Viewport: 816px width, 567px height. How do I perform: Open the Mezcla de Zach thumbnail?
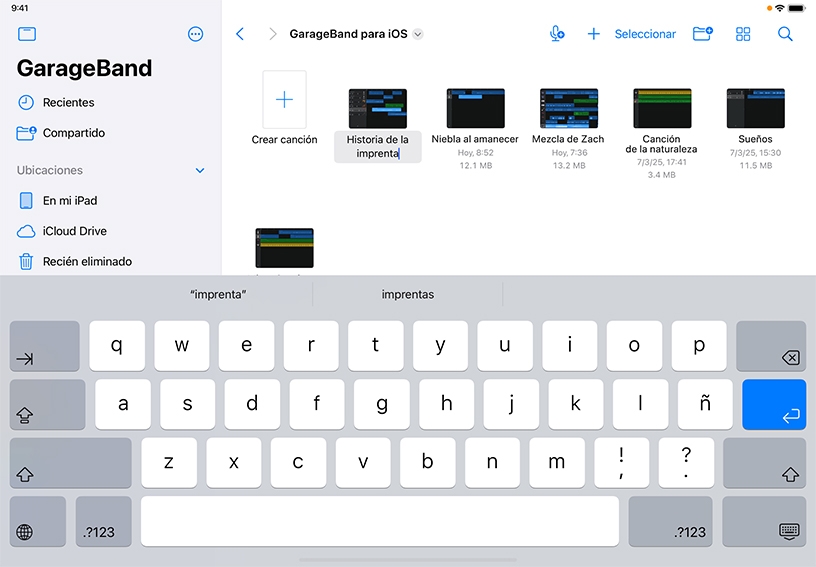tap(569, 108)
